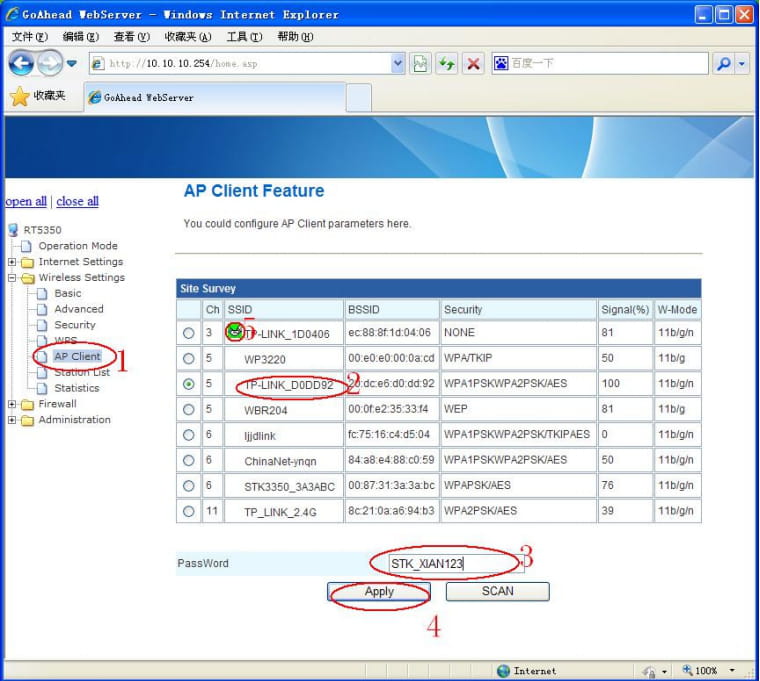Click the compatibility view page icon
Screen dimensions: 760x681
click(x=420, y=63)
